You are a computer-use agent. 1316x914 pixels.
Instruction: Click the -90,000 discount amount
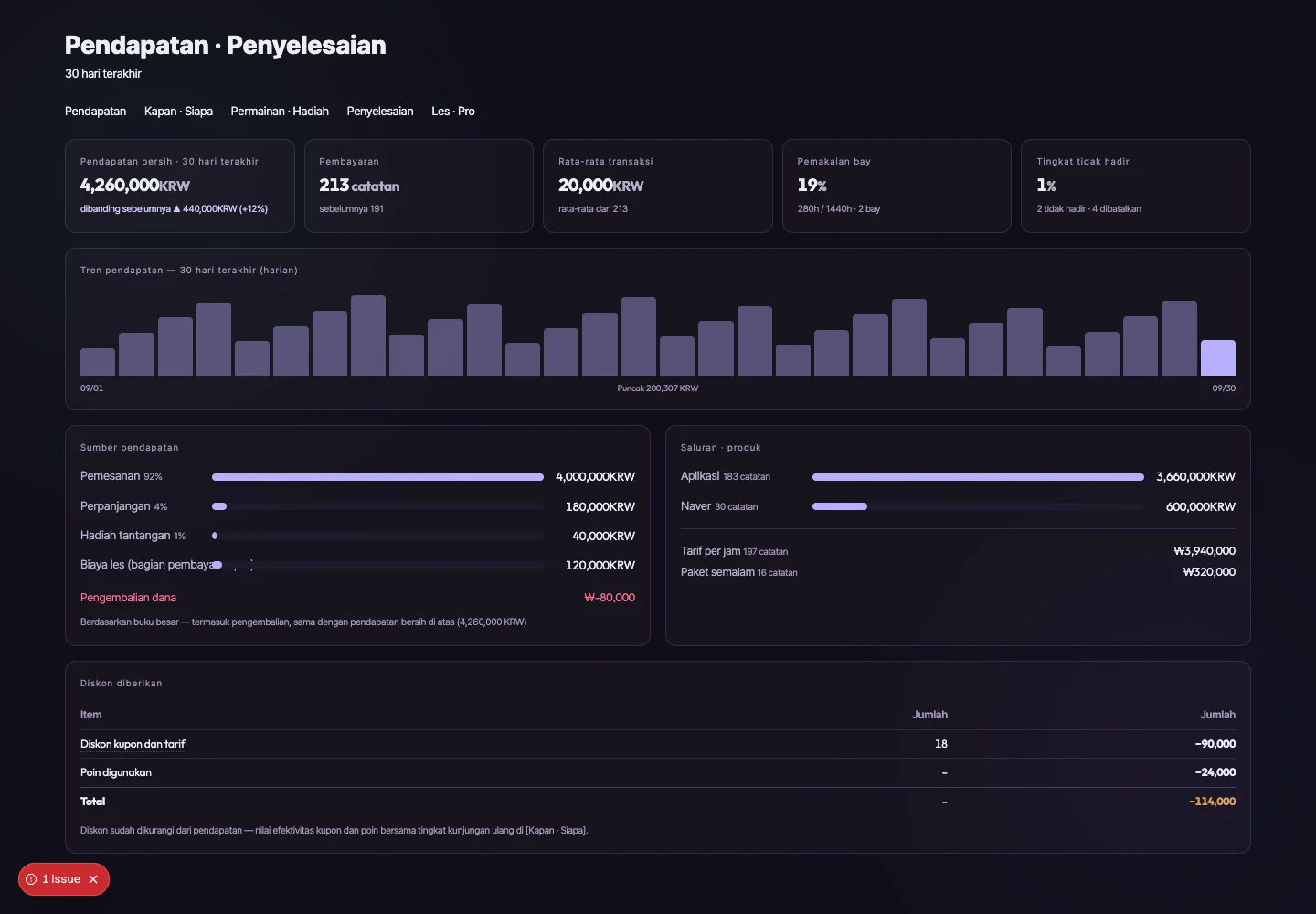pos(1215,744)
